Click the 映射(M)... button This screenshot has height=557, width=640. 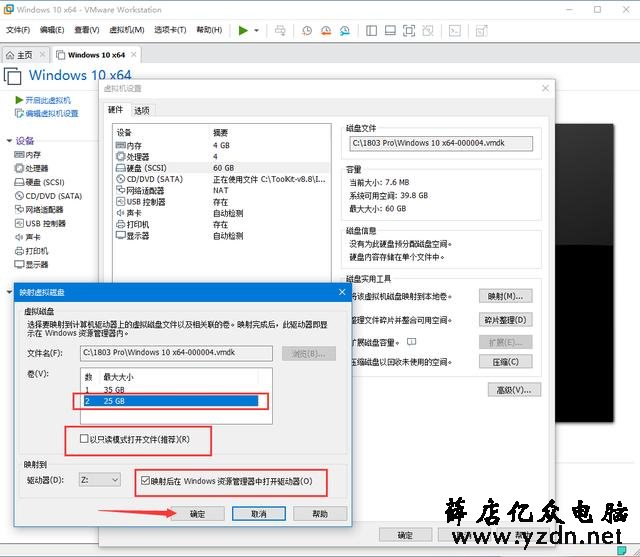(505, 296)
